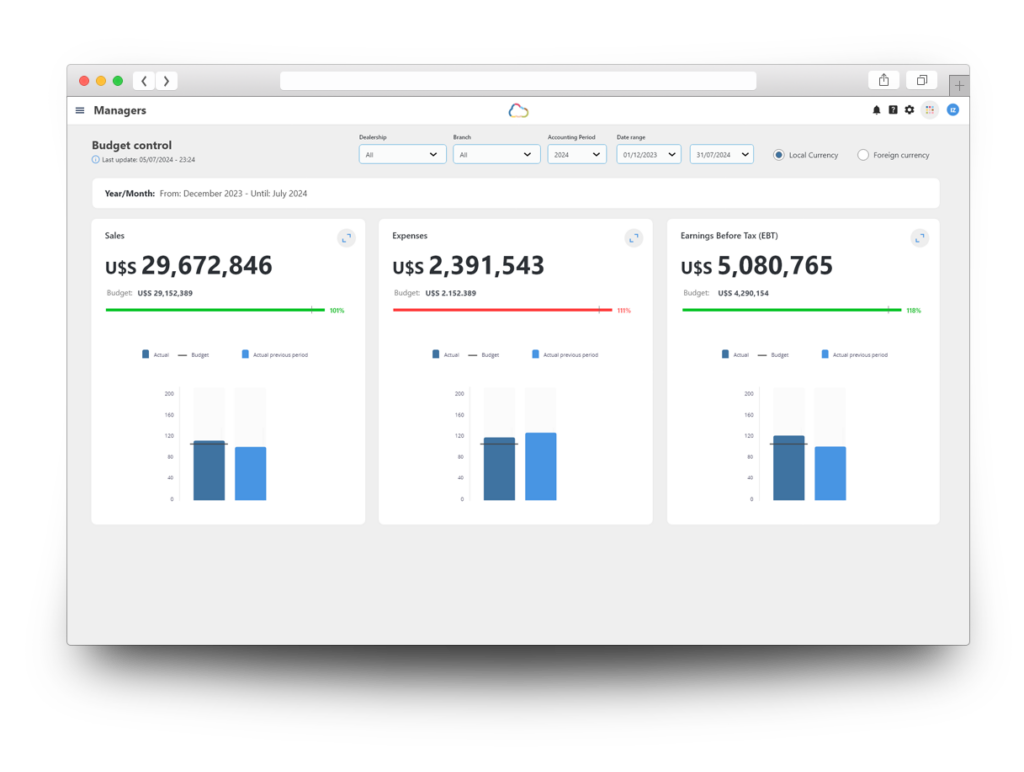Image resolution: width=1024 pixels, height=772 pixels.
Task: Click the browser share icon
Action: point(884,80)
